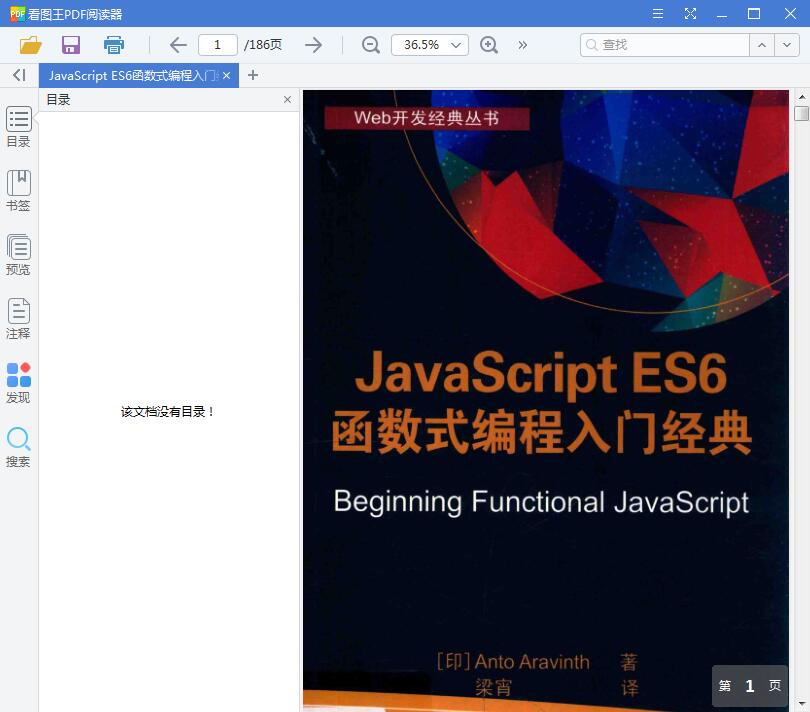This screenshot has width=810, height=712.
Task: Open the 目录 contents sidebar panel
Action: click(19, 127)
